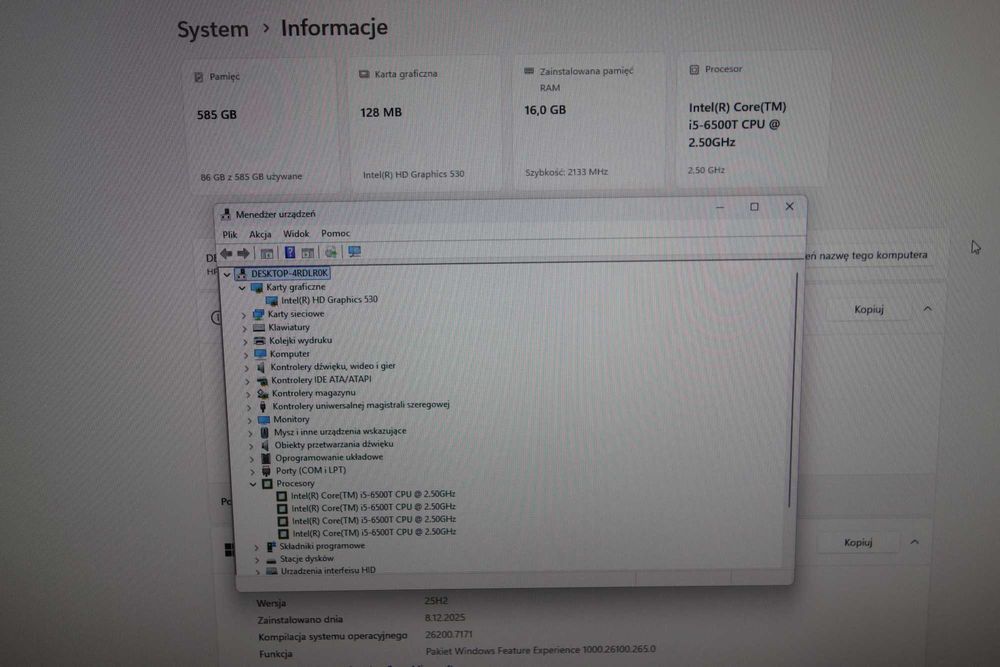This screenshot has width=1000, height=667.
Task: Click the Pamięć 585 GB storage card
Action: [263, 124]
